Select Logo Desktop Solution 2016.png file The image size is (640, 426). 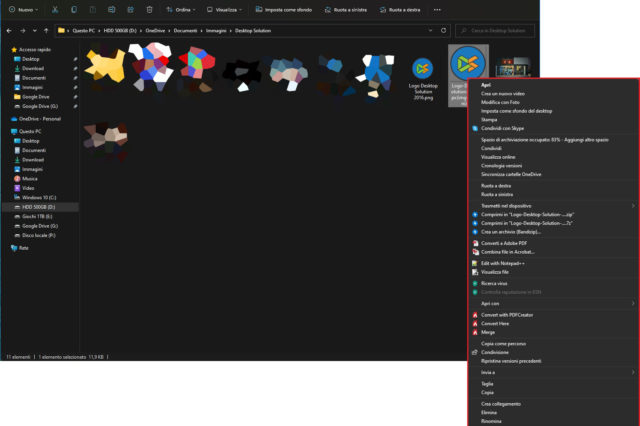[423, 78]
